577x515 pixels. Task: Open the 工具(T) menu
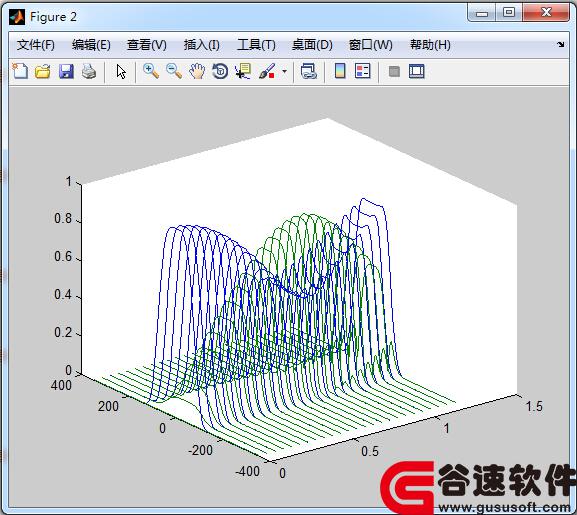coord(256,45)
